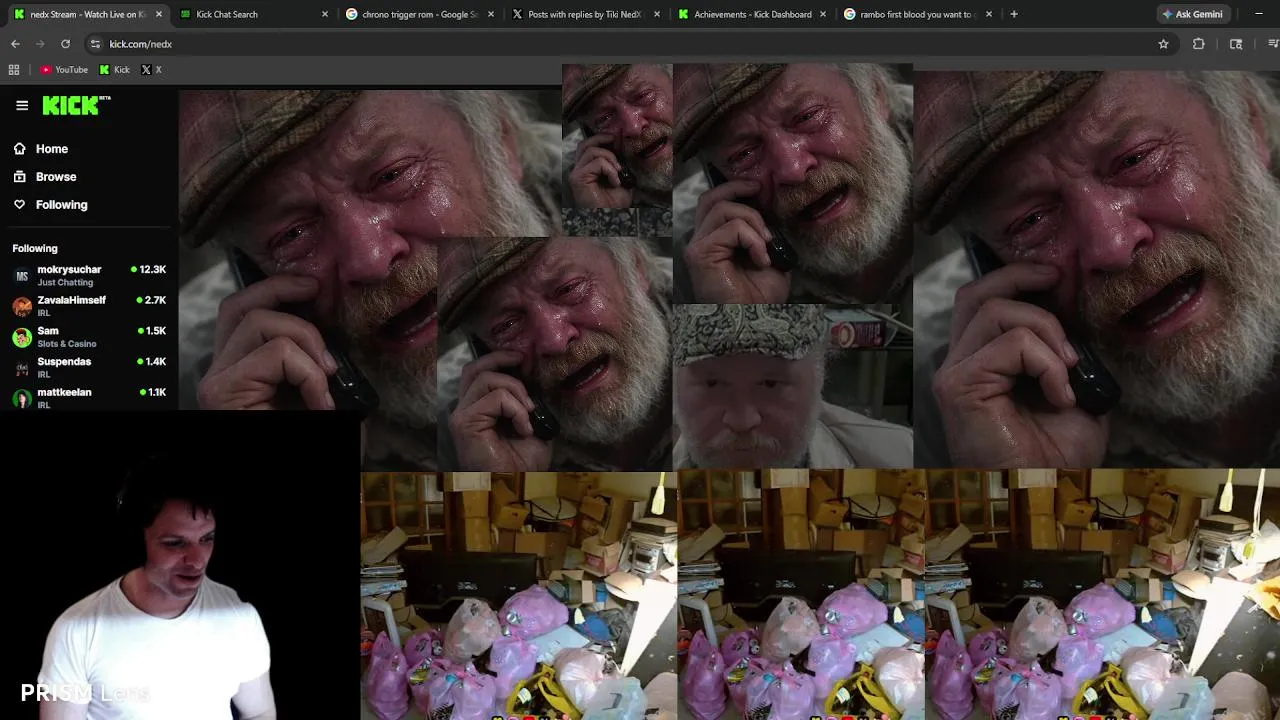
Task: Open Sam's Slots & Casino channel
Action: 89,337
